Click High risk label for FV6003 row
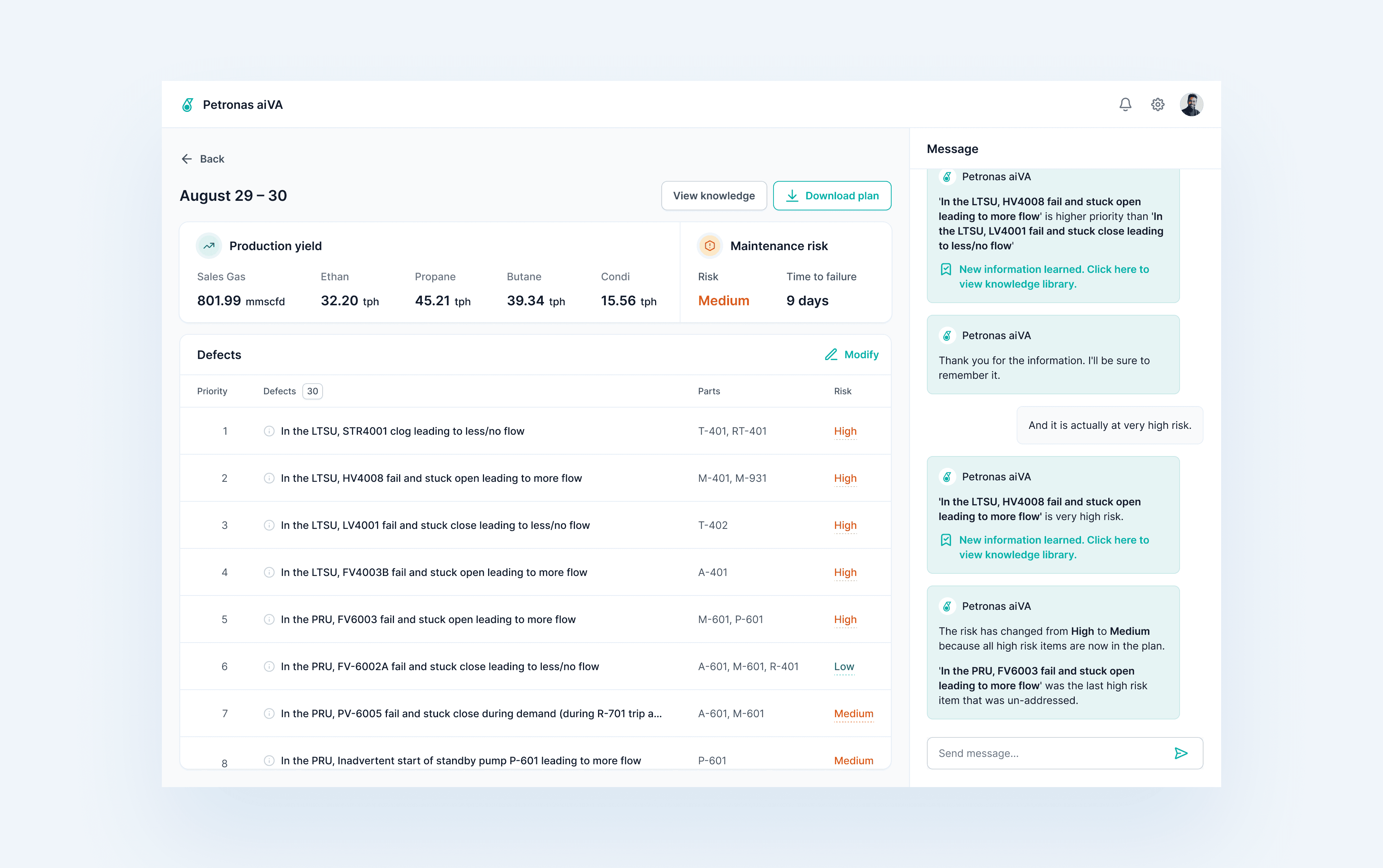The image size is (1383, 868). pyautogui.click(x=845, y=619)
